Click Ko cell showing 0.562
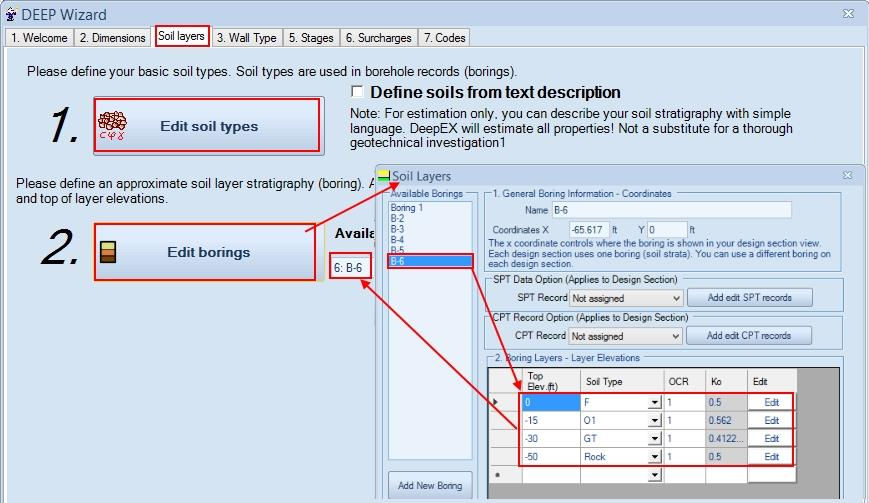The image size is (869, 503). coord(726,420)
